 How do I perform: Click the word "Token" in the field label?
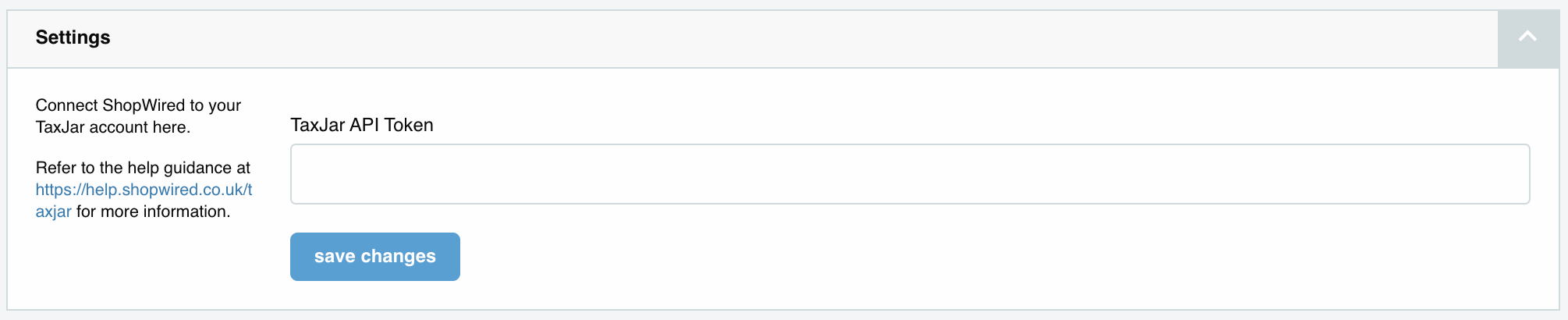pyautogui.click(x=409, y=125)
